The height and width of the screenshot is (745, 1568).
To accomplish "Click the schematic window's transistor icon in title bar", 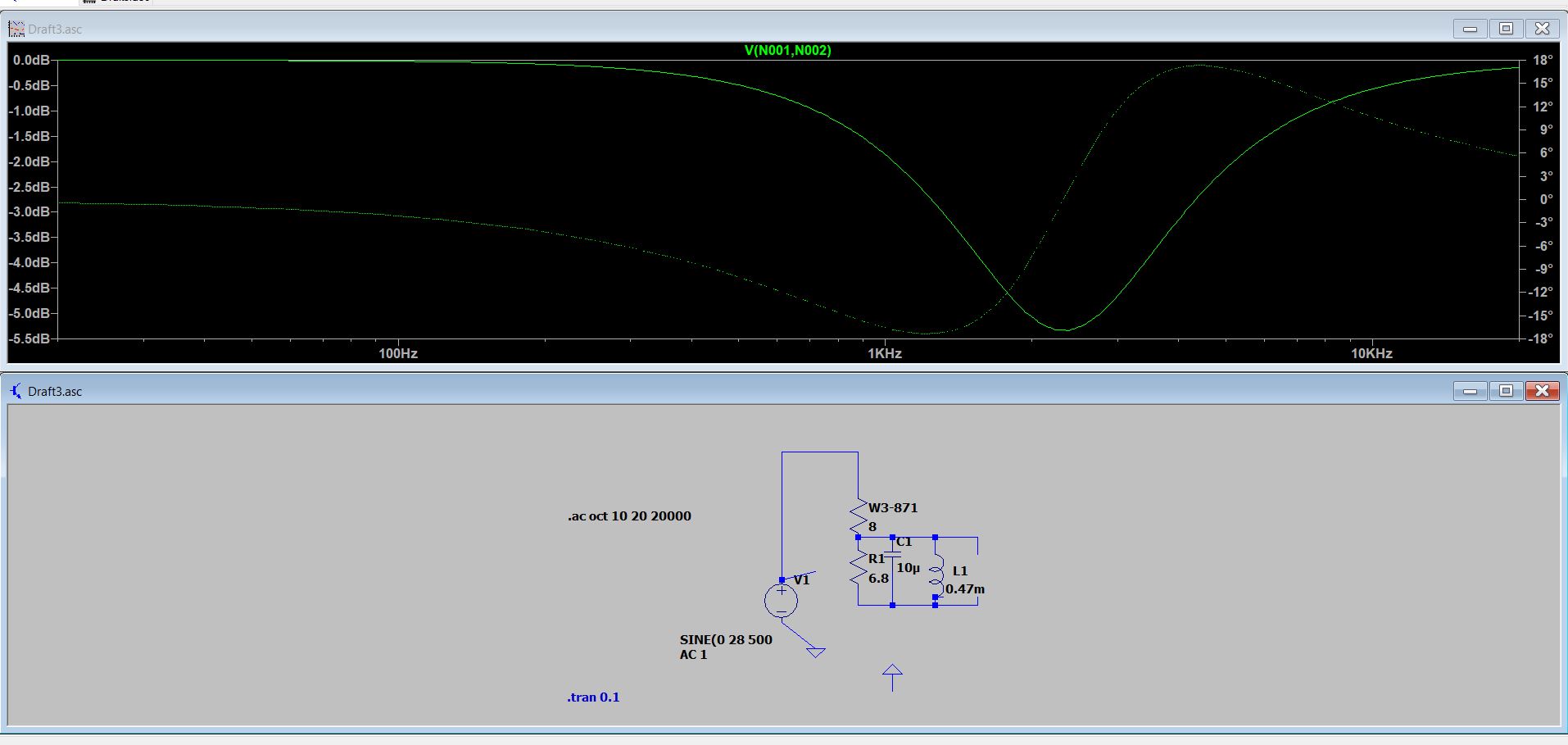I will coord(16,391).
